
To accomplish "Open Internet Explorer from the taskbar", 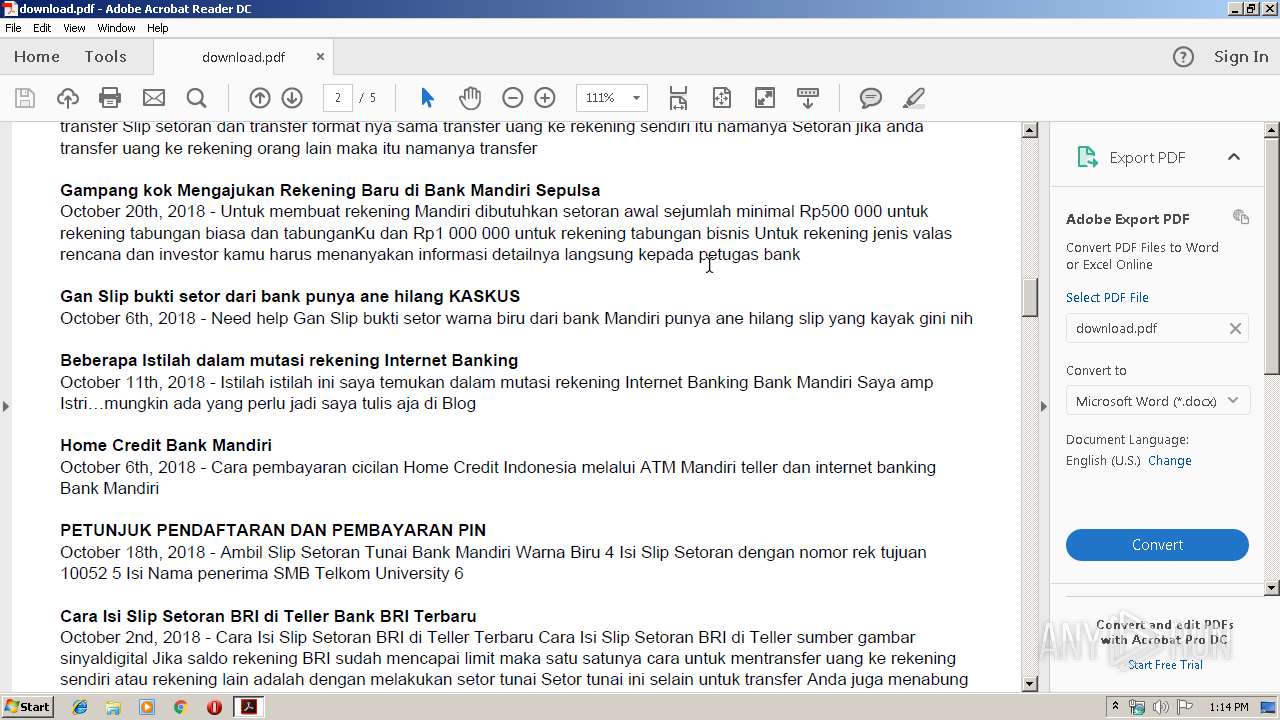I will click(80, 707).
